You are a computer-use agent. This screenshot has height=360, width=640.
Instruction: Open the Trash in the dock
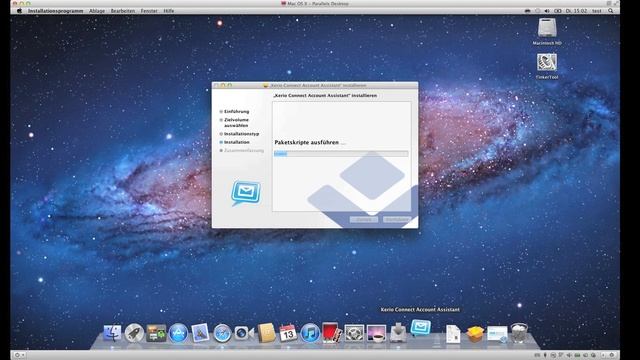click(x=519, y=333)
